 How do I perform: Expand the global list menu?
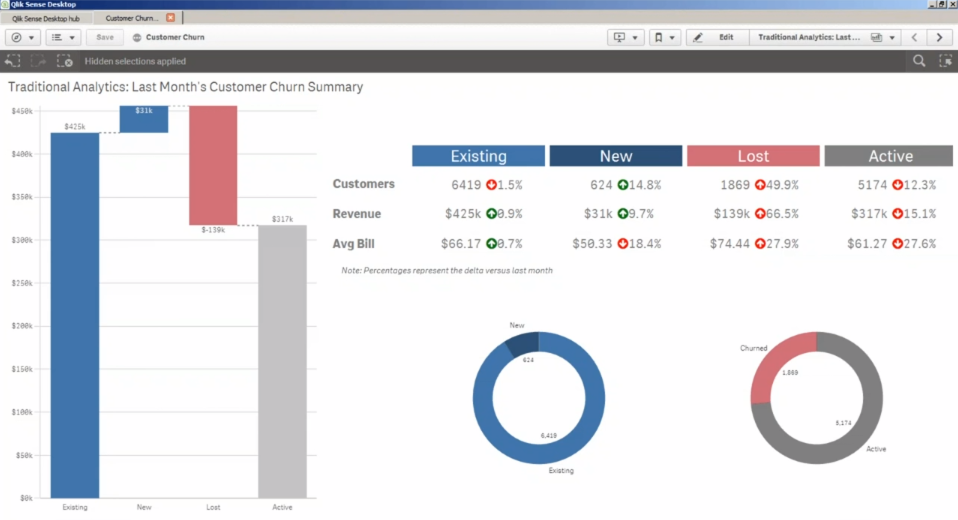tap(62, 37)
